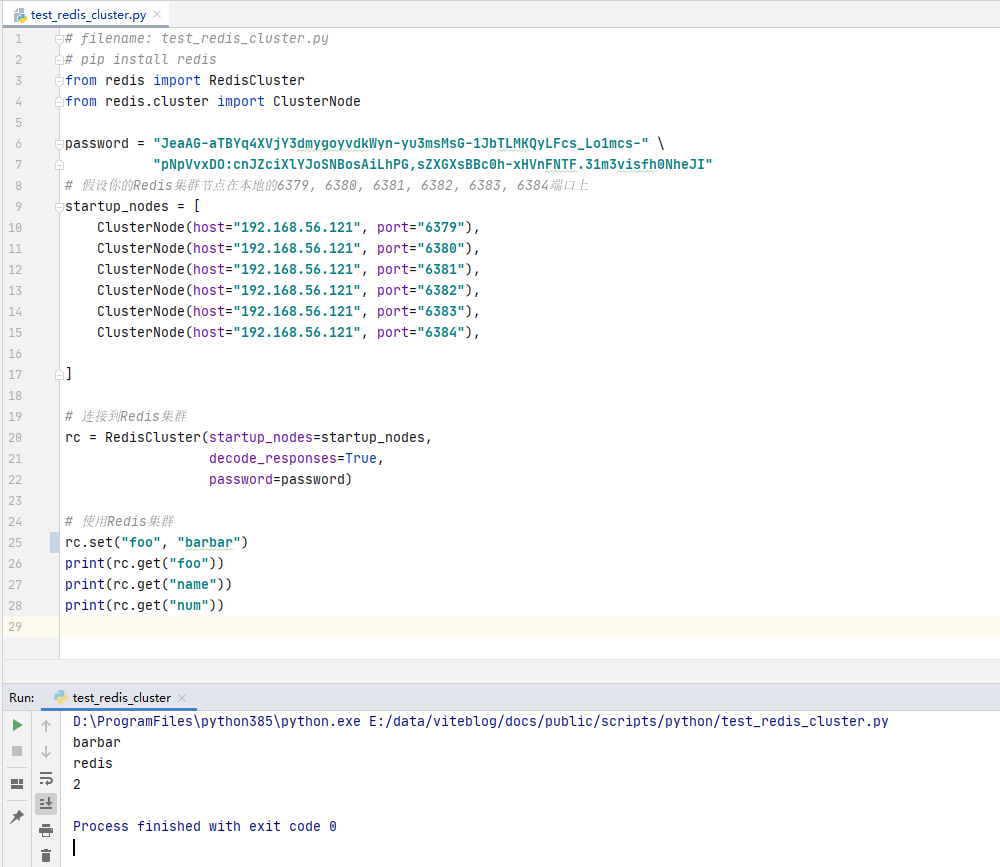Viewport: 1000px width, 867px height.
Task: Click the "num" string on line 28
Action: [x=189, y=605]
